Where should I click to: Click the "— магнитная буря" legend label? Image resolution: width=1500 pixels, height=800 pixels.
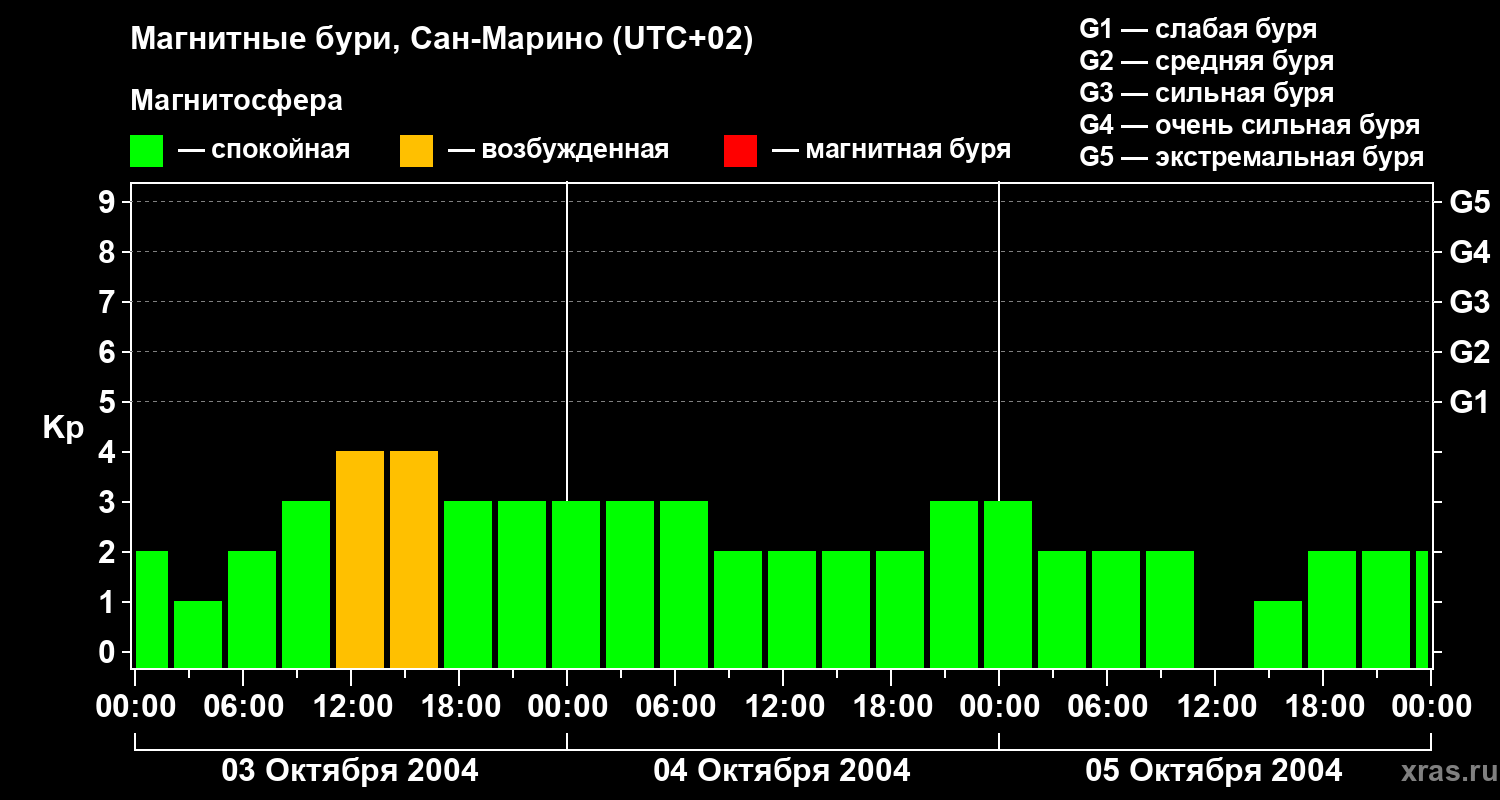click(x=891, y=150)
